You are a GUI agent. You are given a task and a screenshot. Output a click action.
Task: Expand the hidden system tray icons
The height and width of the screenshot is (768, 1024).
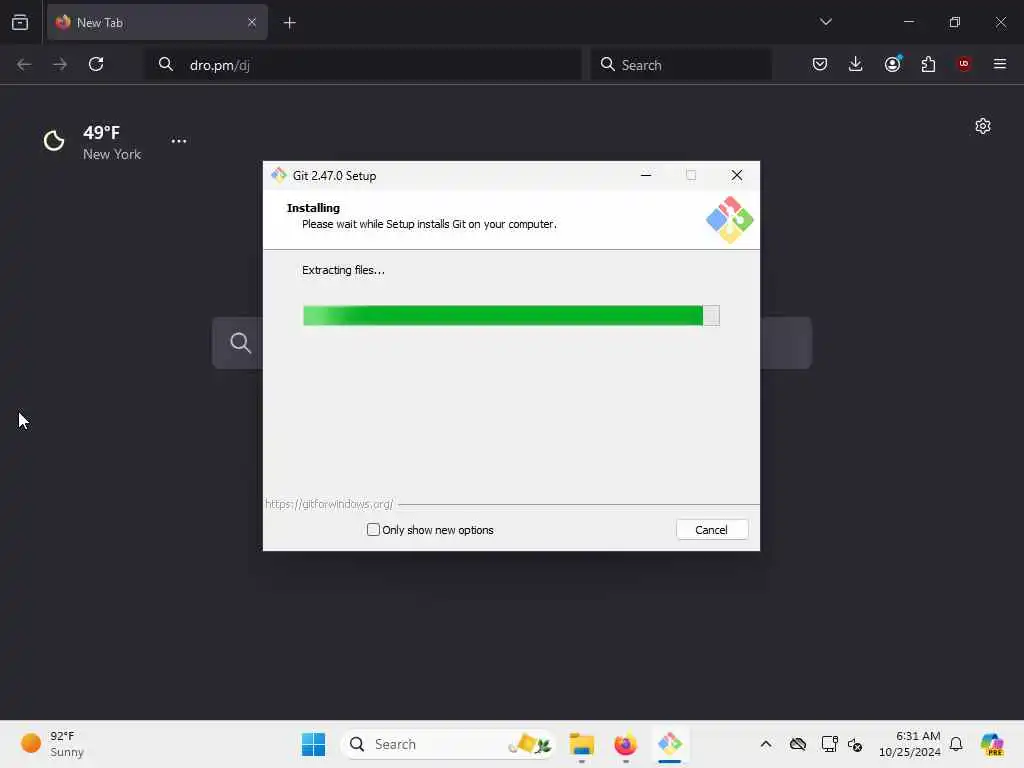pos(766,744)
